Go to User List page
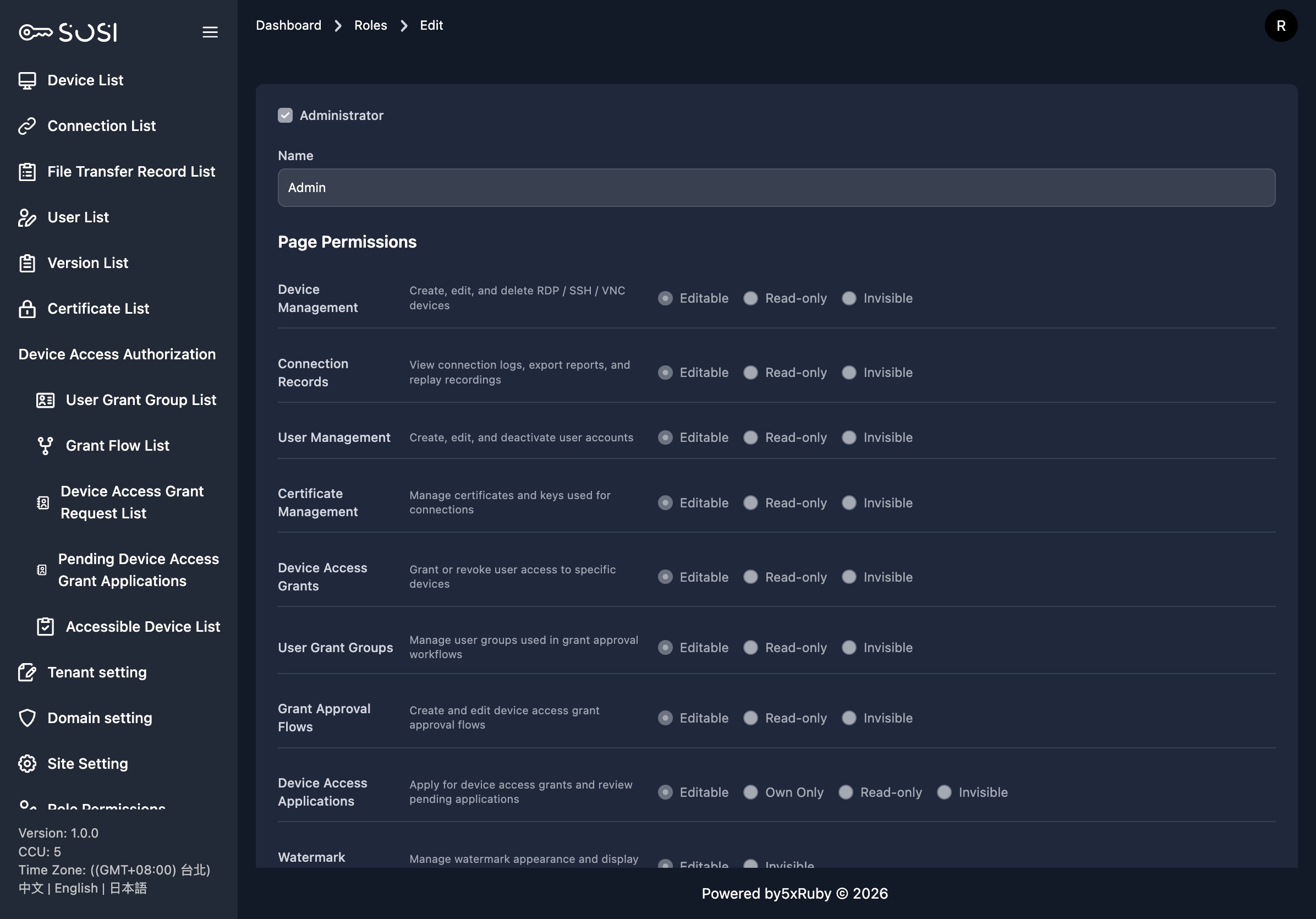This screenshot has width=1316, height=919. [x=78, y=217]
